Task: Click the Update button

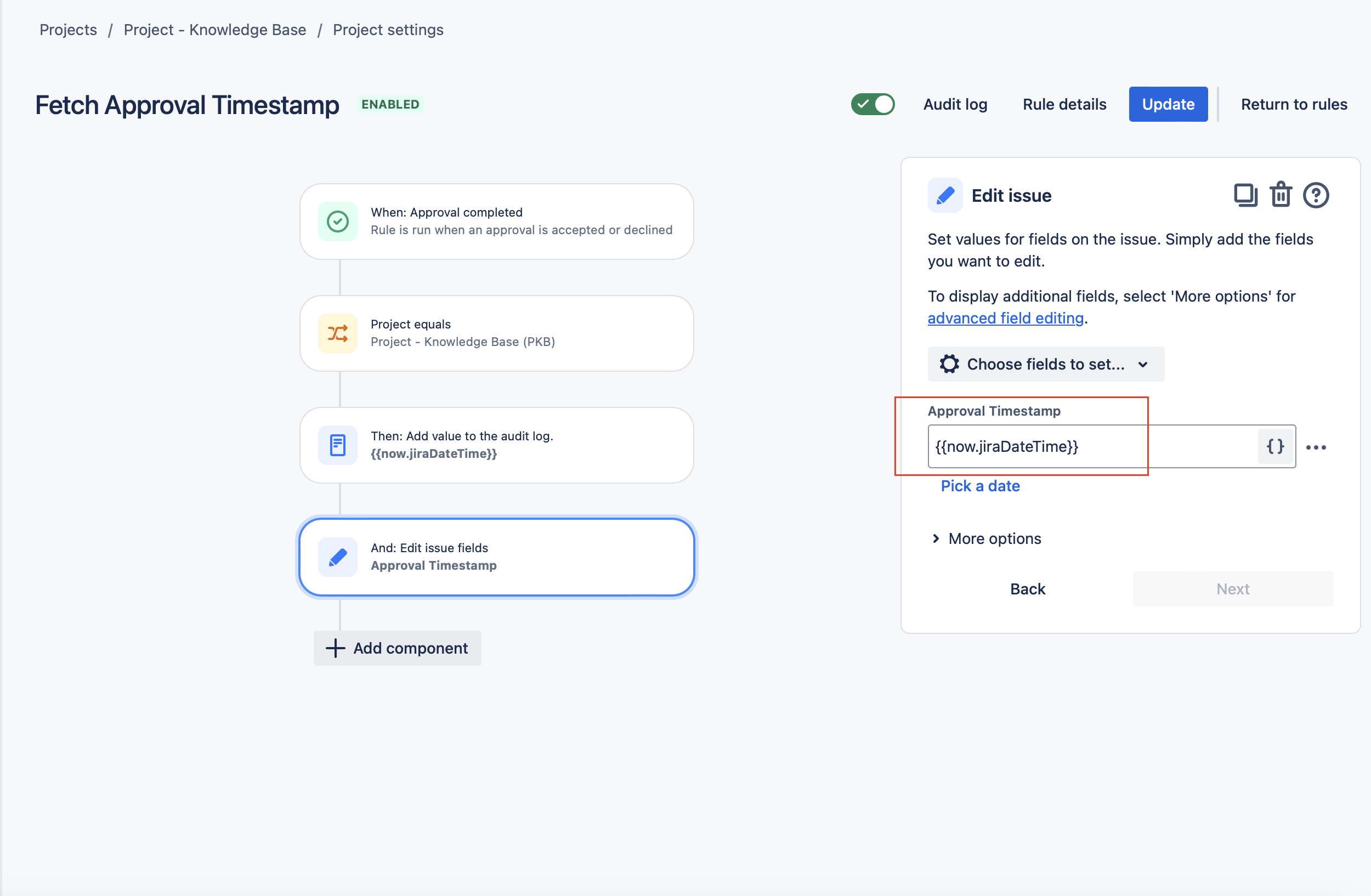Action: tap(1168, 104)
